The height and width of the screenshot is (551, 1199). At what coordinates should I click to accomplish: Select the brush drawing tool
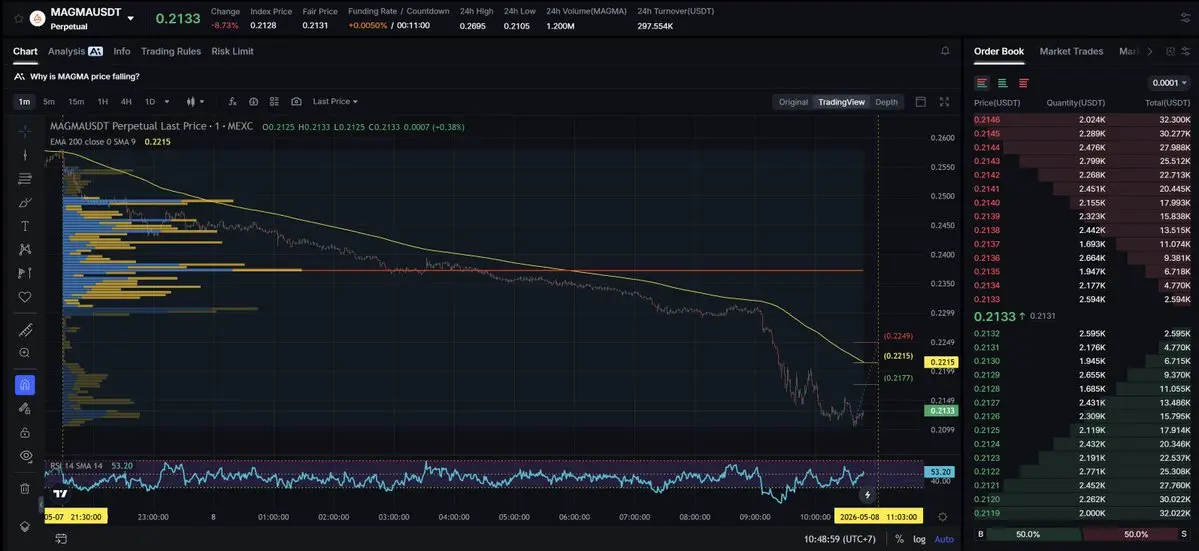pyautogui.click(x=24, y=203)
